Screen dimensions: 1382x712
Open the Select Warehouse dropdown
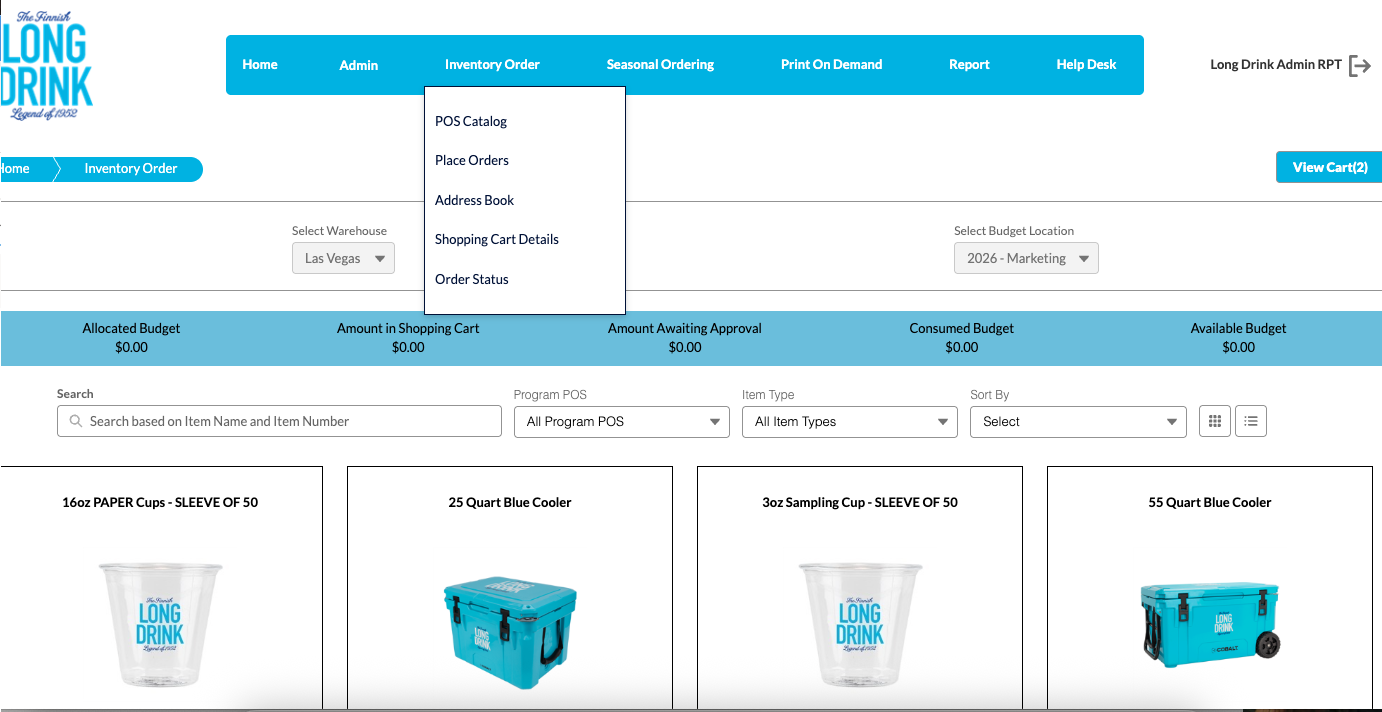coord(344,258)
